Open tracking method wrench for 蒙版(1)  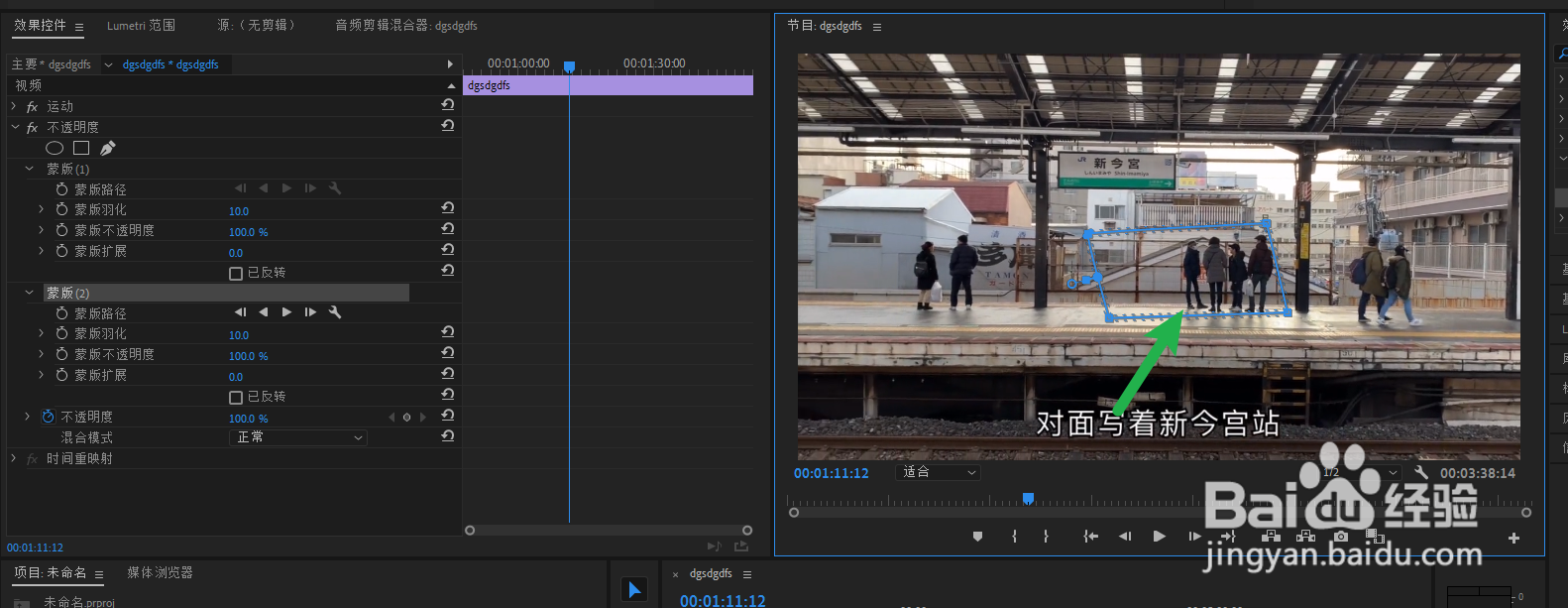(335, 188)
